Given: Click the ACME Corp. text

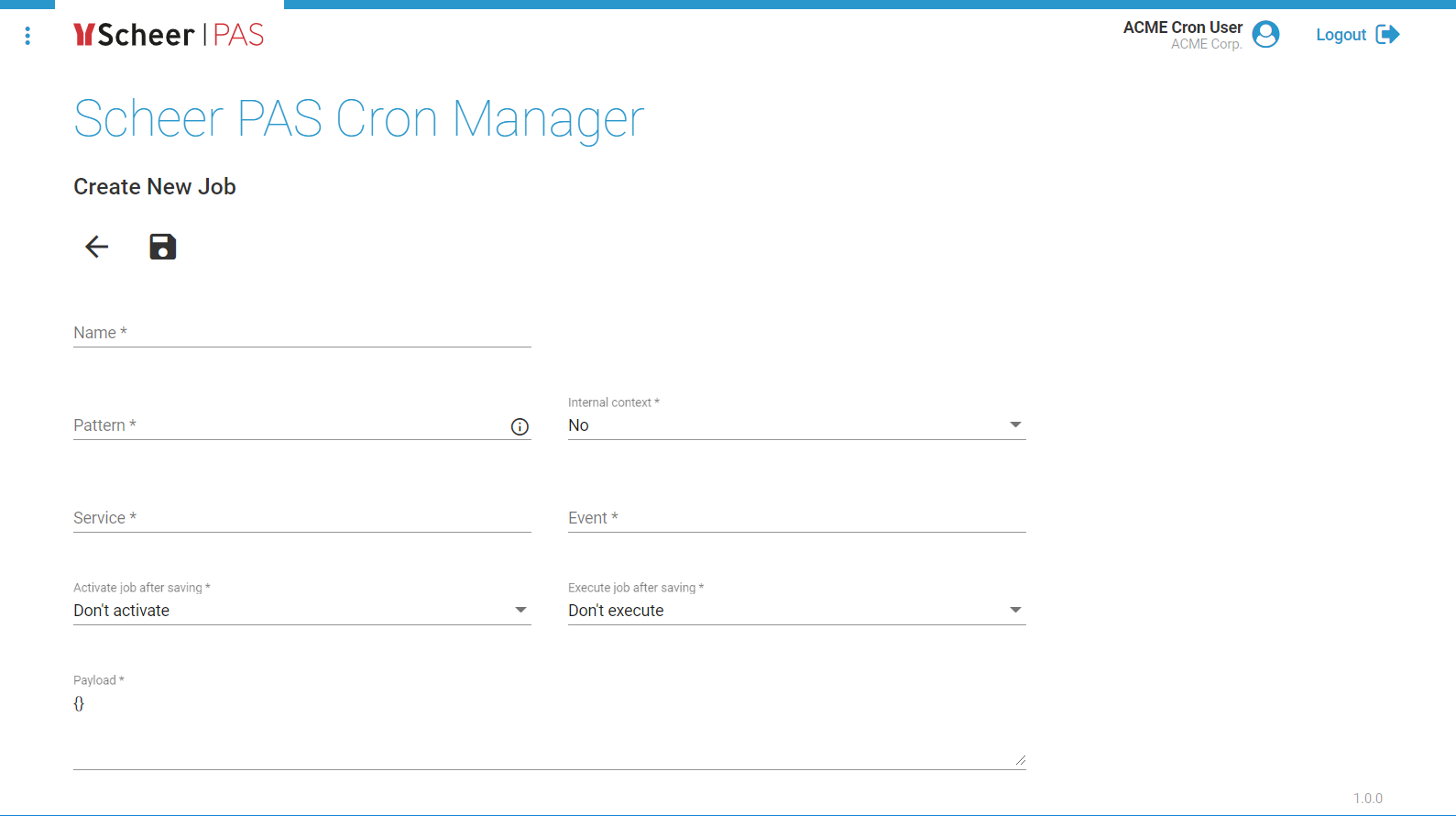Looking at the screenshot, I should 1207,44.
